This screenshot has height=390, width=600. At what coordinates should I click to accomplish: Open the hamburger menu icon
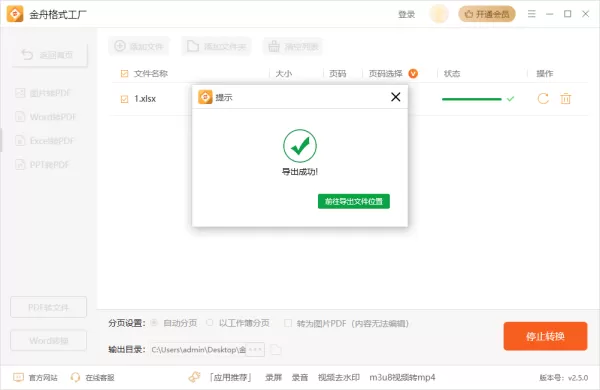pos(532,14)
